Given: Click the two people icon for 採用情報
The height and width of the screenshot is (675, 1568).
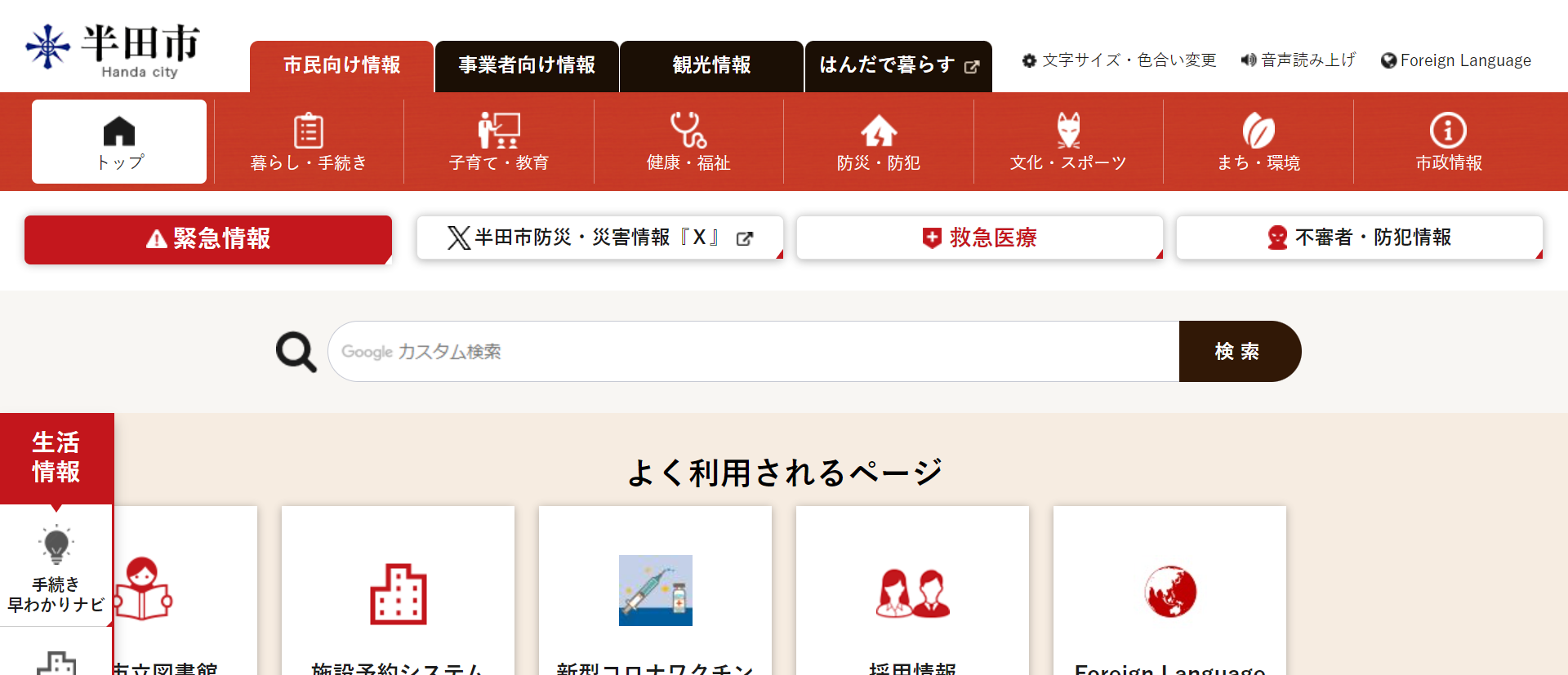Looking at the screenshot, I should [913, 593].
